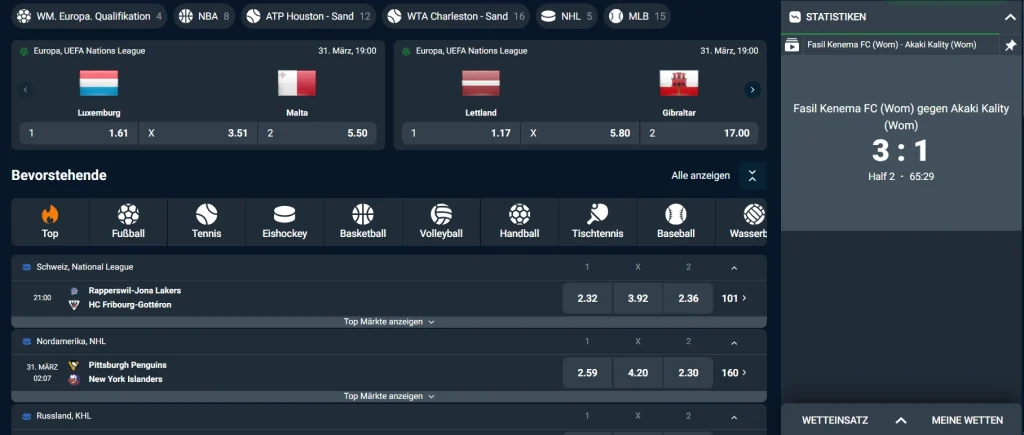Select the Tennis sport icon
1024x435 pixels.
click(x=206, y=214)
